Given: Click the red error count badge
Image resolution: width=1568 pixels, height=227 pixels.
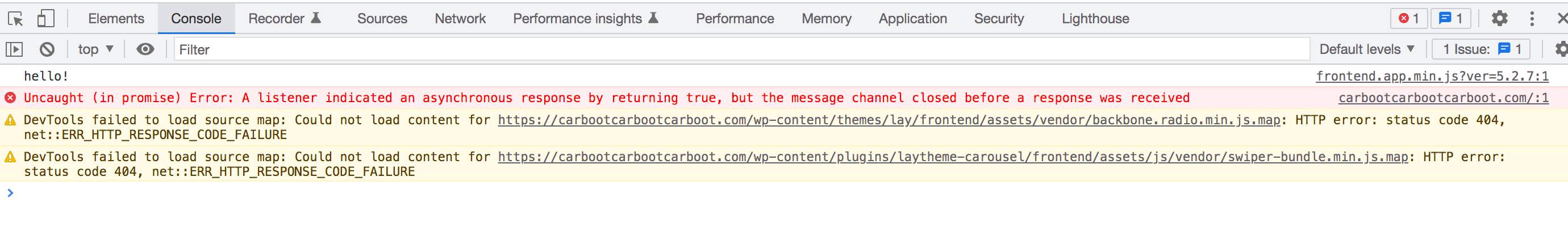Looking at the screenshot, I should click(x=1408, y=19).
